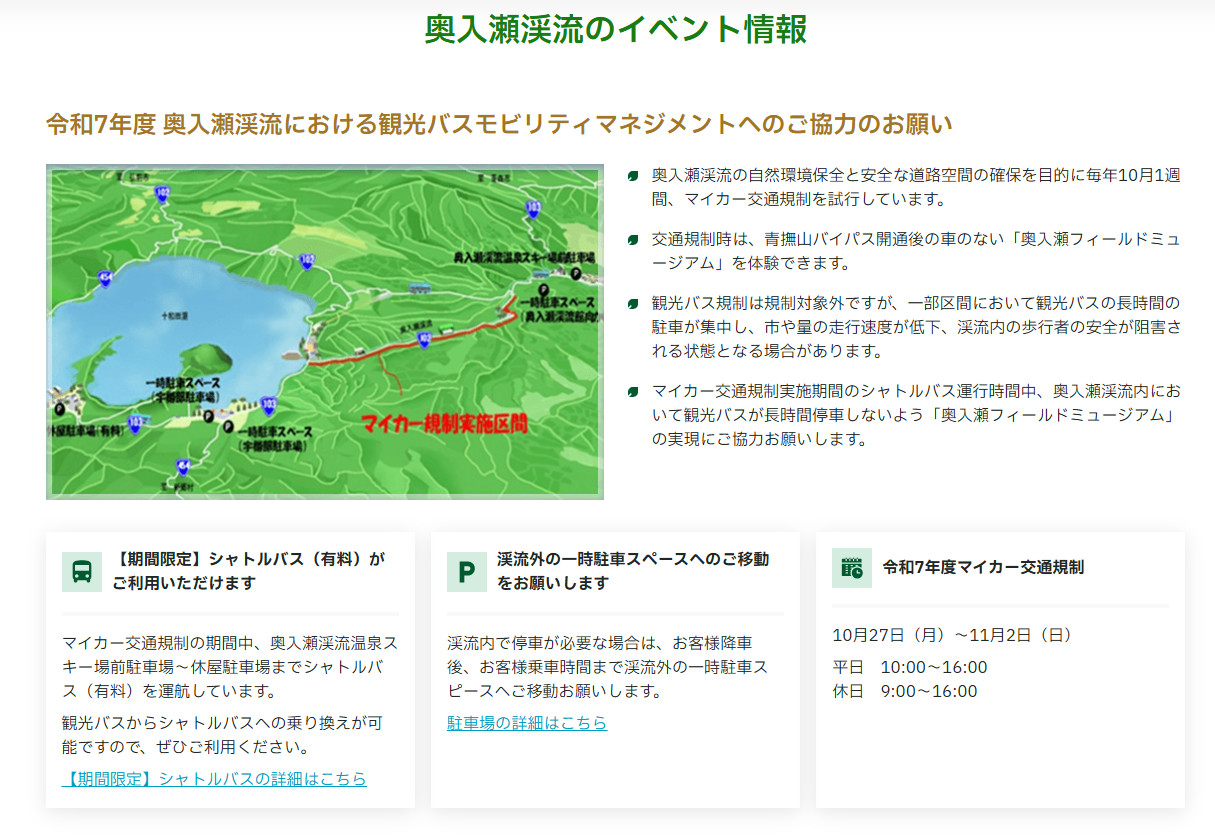Image resolution: width=1215 pixels, height=839 pixels.
Task: Click the 令和7年度 観光バスモビリティマネジメント subheading
Action: coord(499,124)
